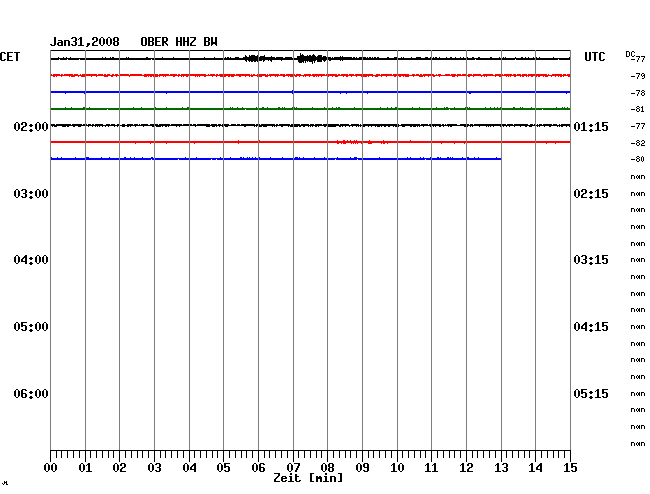Image resolution: width=650 pixels, height=494 pixels.
Task: Select the 05:00 CET time label
Action: pos(31,327)
